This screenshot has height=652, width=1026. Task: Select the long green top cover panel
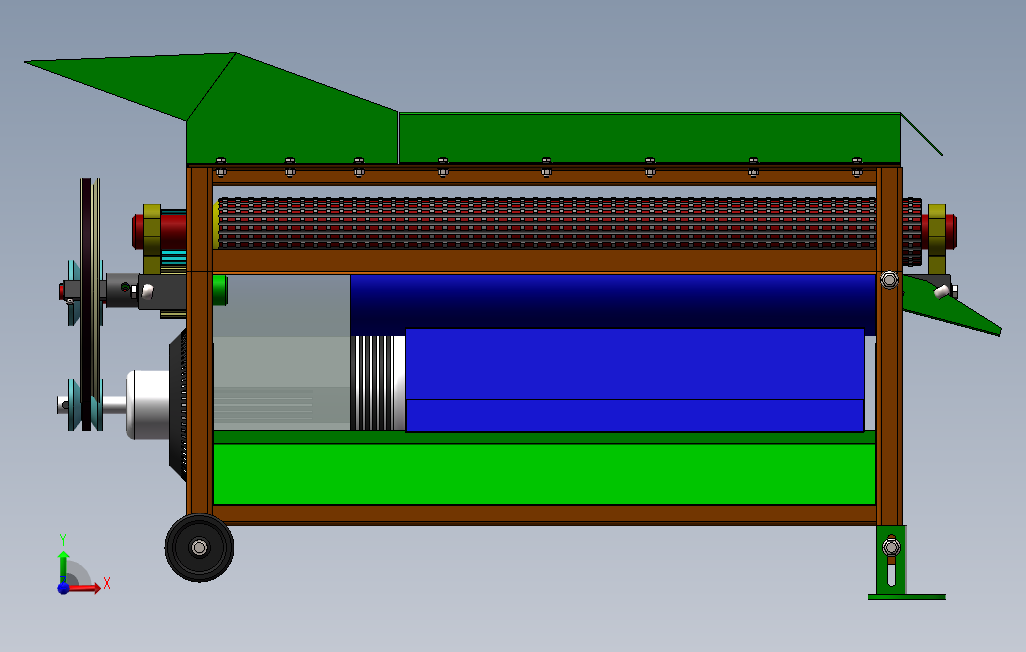(x=649, y=138)
